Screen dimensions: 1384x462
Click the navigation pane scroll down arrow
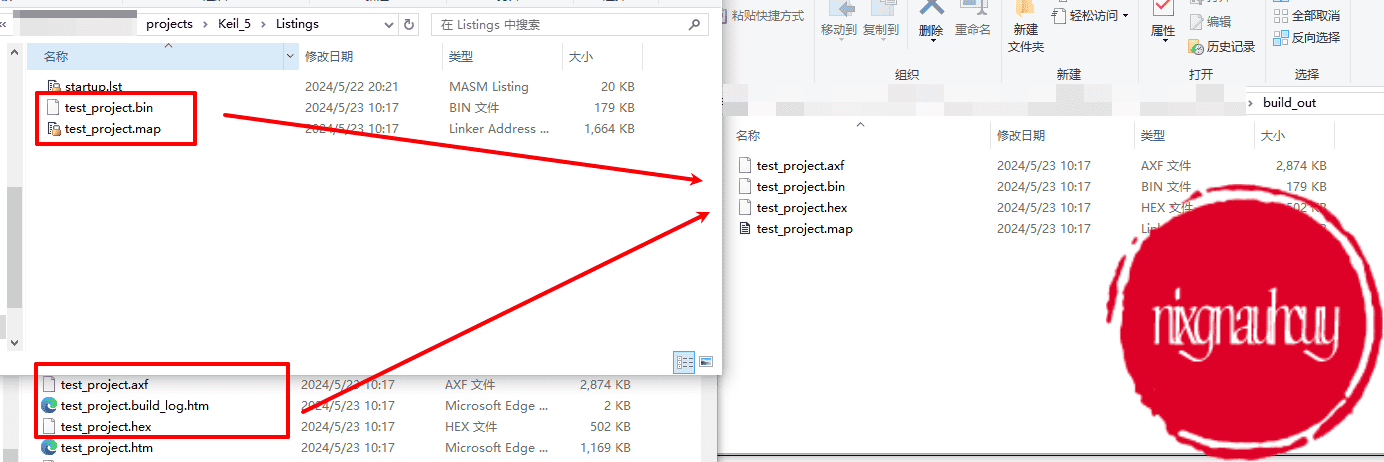click(14, 342)
